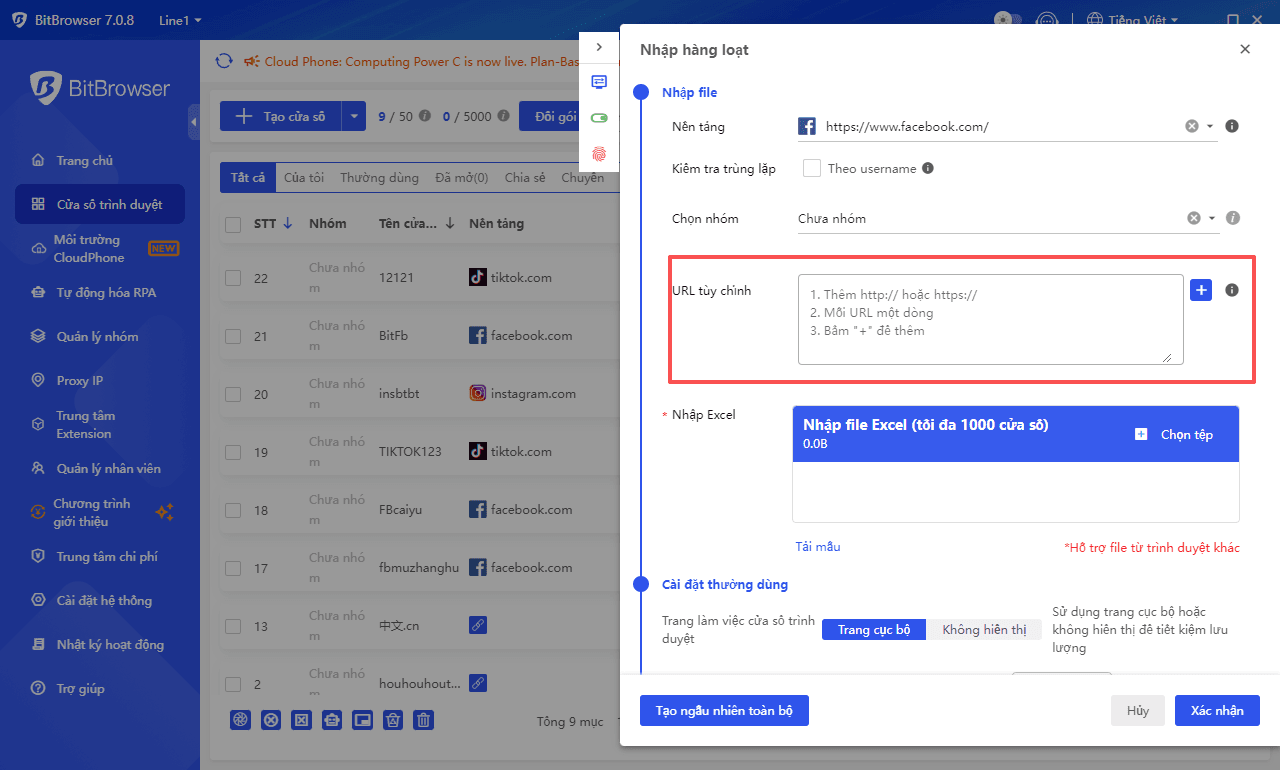
Task: Check the checkbox on row 22
Action: click(233, 277)
